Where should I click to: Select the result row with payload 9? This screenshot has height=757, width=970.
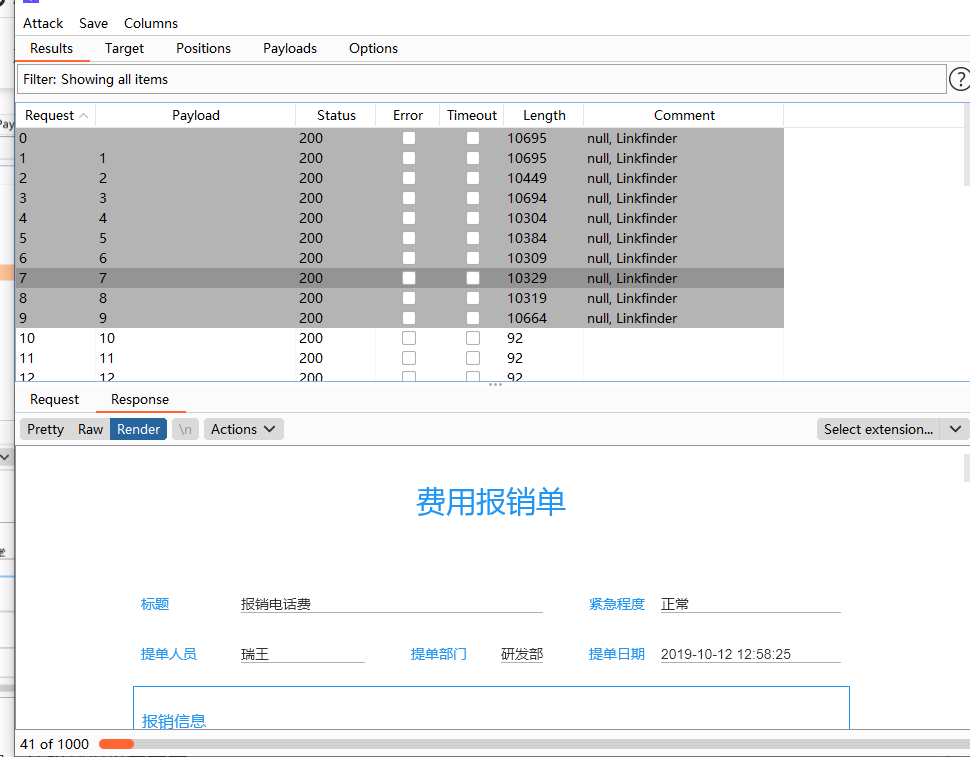pos(200,318)
